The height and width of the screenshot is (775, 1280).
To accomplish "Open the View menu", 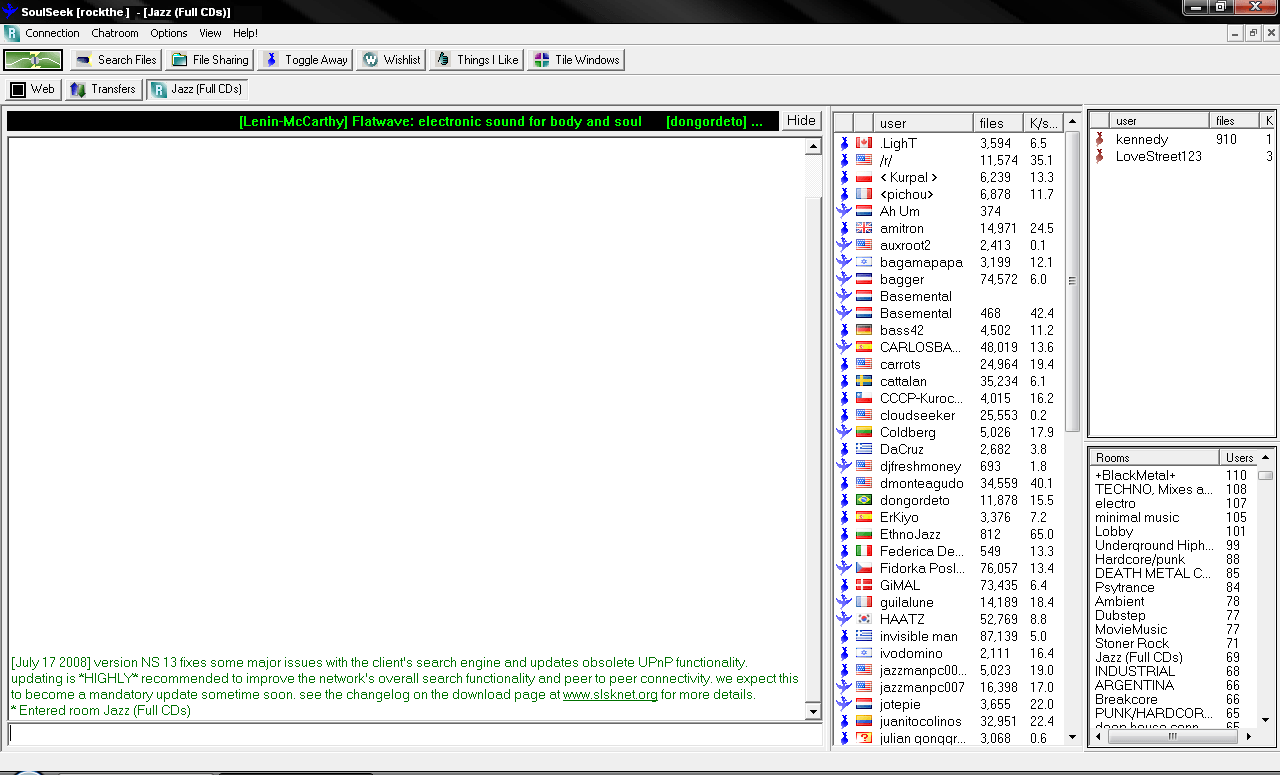I will 210,33.
